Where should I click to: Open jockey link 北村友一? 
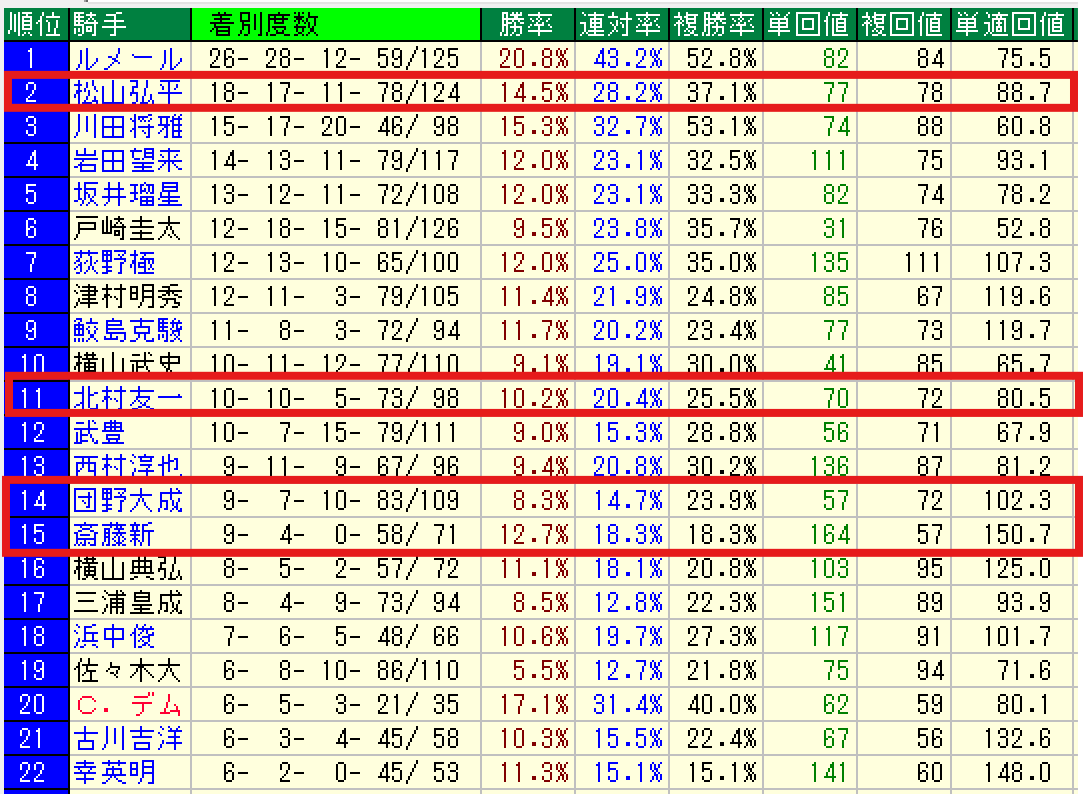pyautogui.click(x=129, y=398)
